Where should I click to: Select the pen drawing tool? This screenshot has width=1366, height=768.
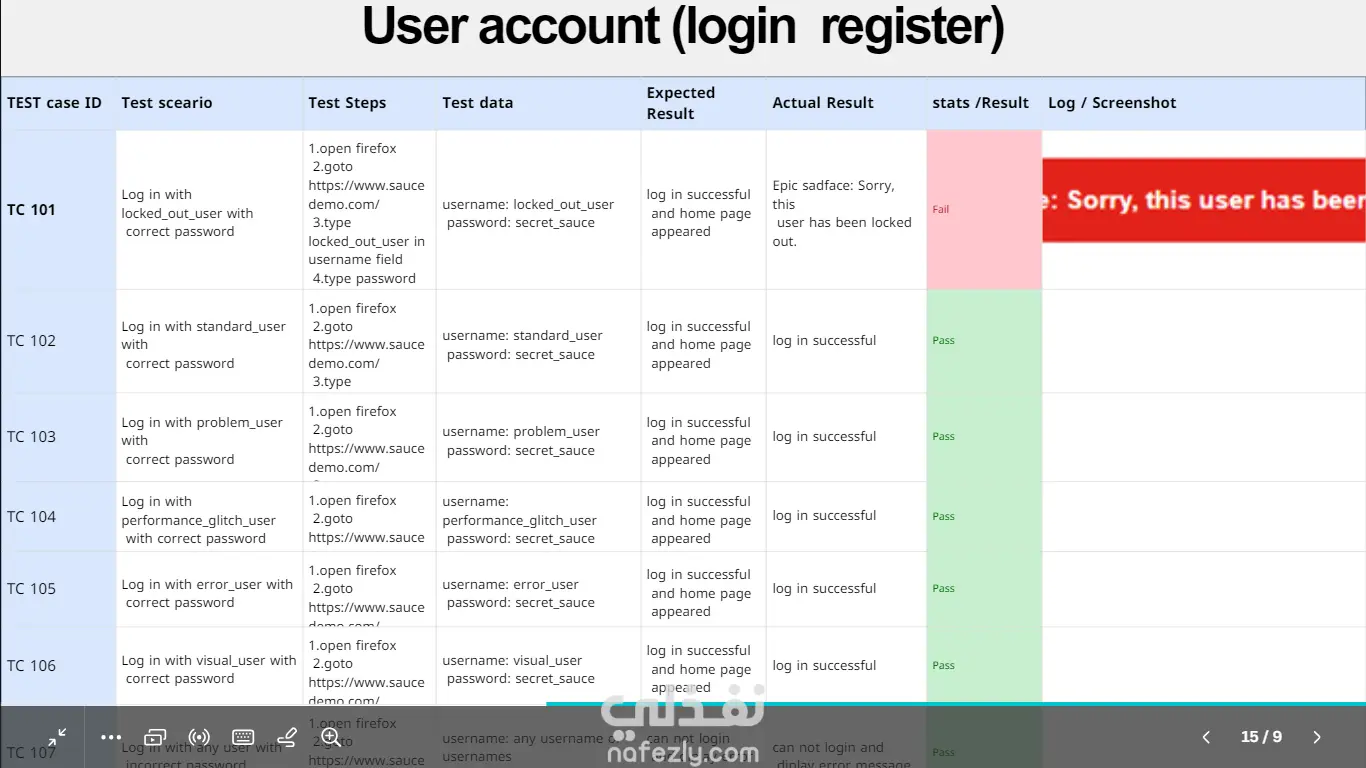pyautogui.click(x=287, y=737)
